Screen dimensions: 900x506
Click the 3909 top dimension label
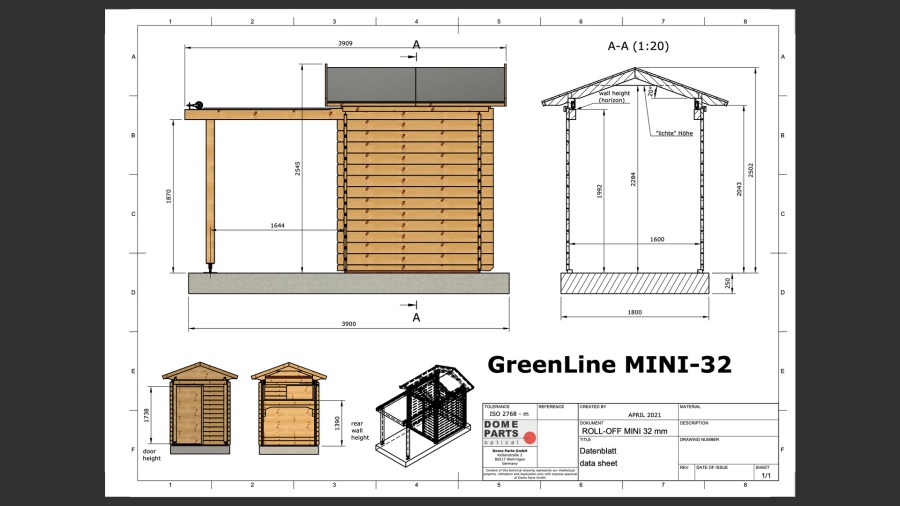pyautogui.click(x=345, y=44)
